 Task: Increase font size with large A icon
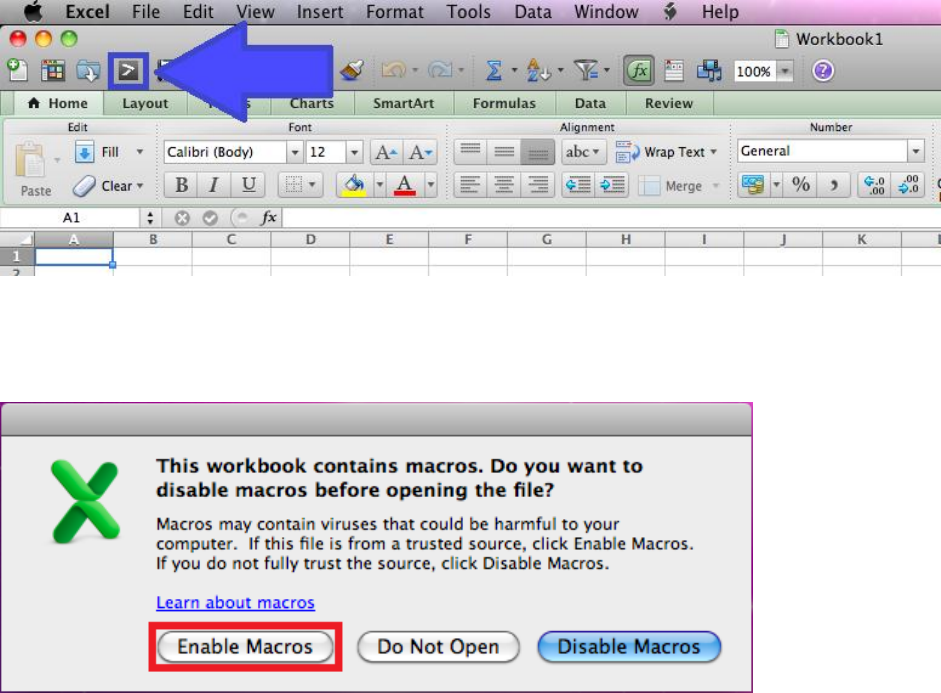tap(386, 152)
